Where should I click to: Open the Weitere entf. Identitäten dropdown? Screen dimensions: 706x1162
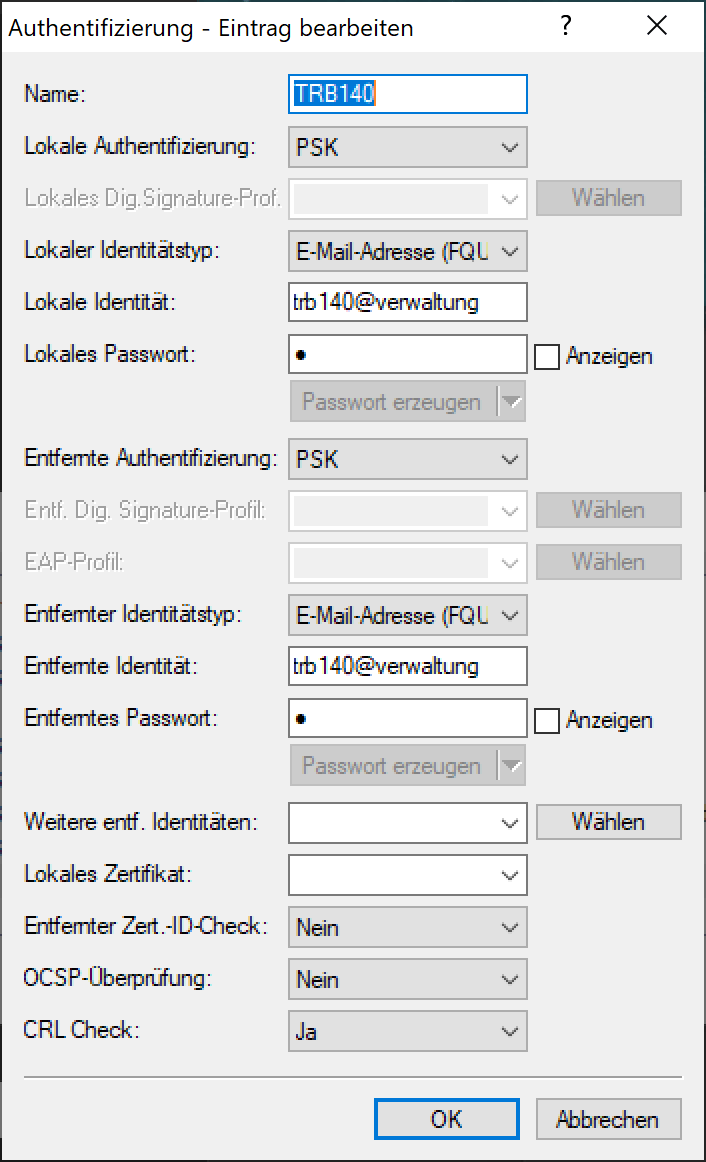point(407,823)
